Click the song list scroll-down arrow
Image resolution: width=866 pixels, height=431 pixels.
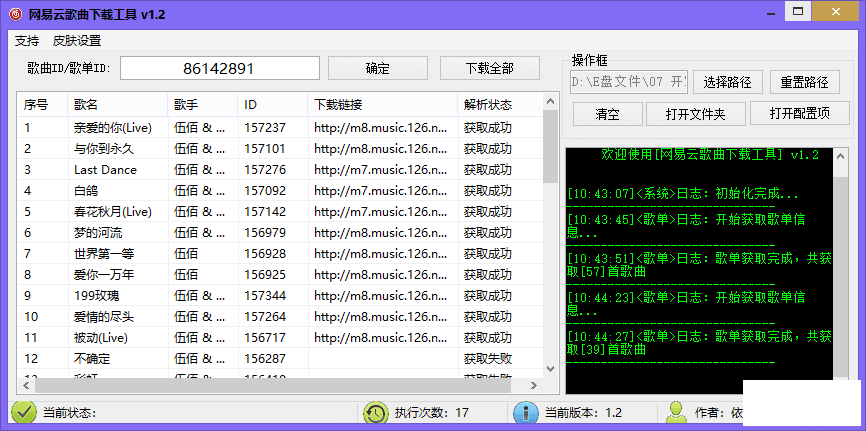click(550, 369)
